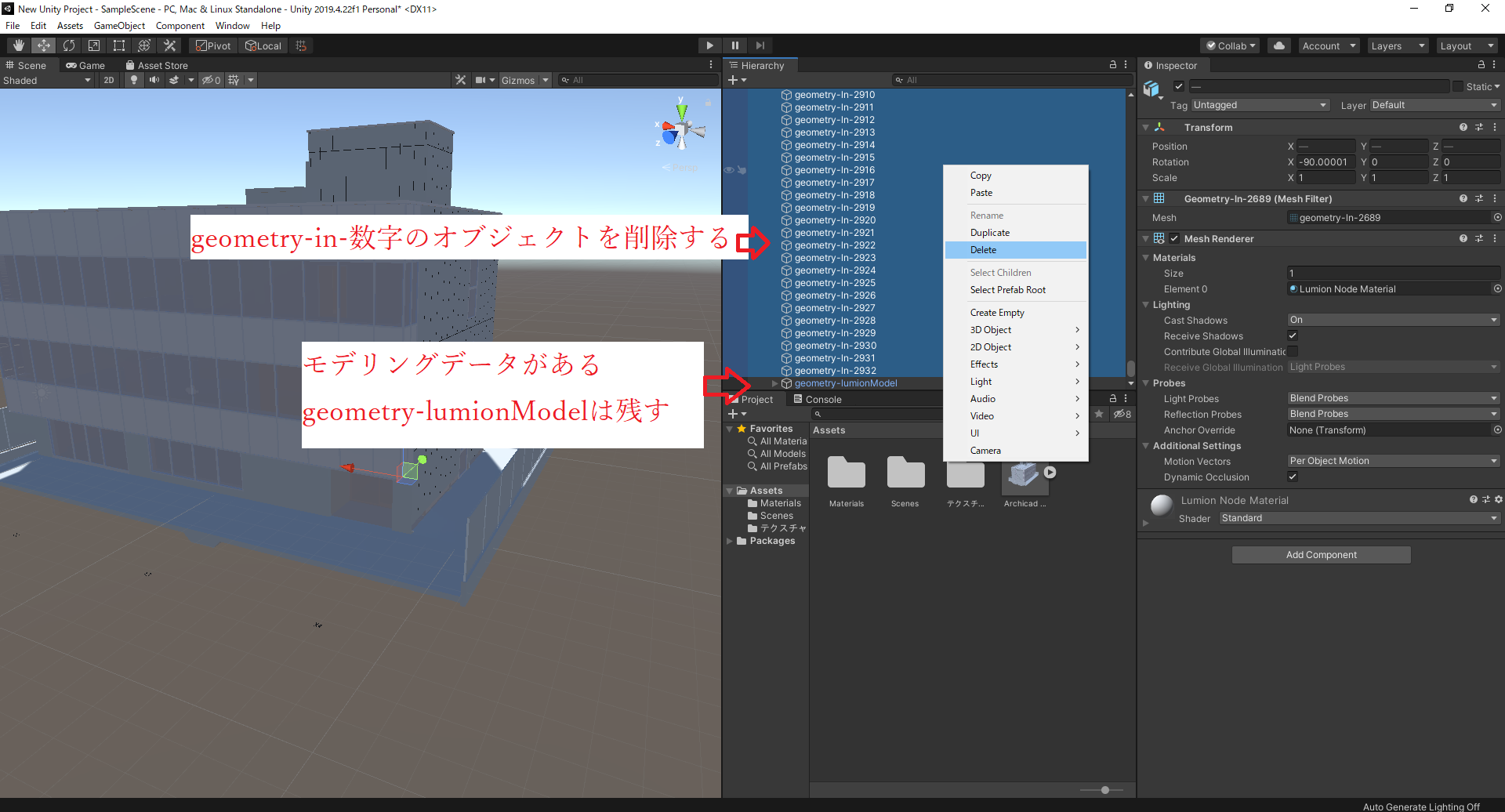Screen dimensions: 1505x812
Task: Open the Collab button
Action: pyautogui.click(x=1231, y=45)
